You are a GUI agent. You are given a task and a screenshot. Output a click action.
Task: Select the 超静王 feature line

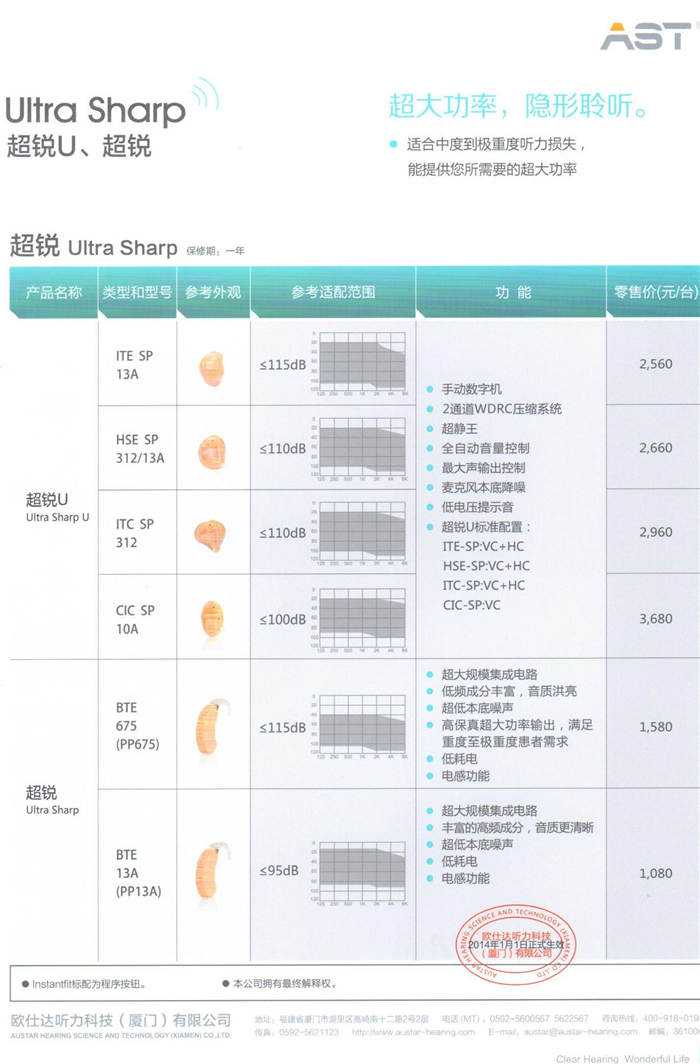[459, 428]
